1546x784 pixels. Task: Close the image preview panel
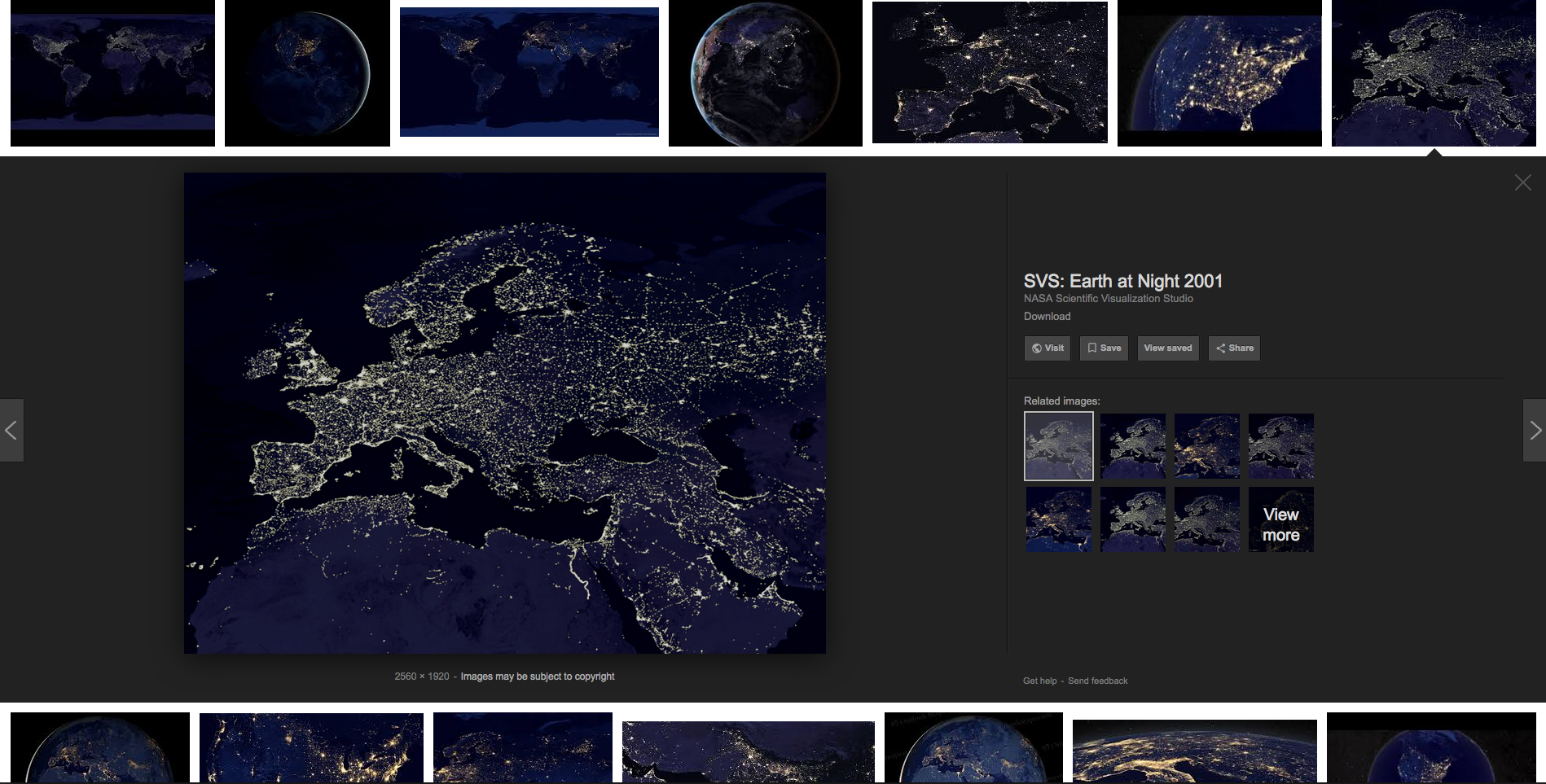click(1522, 182)
